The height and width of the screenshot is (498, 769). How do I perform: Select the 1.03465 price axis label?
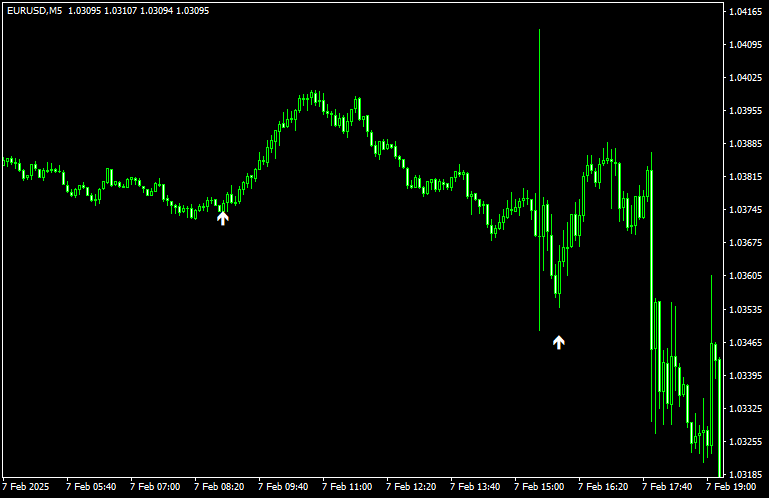[743, 343]
